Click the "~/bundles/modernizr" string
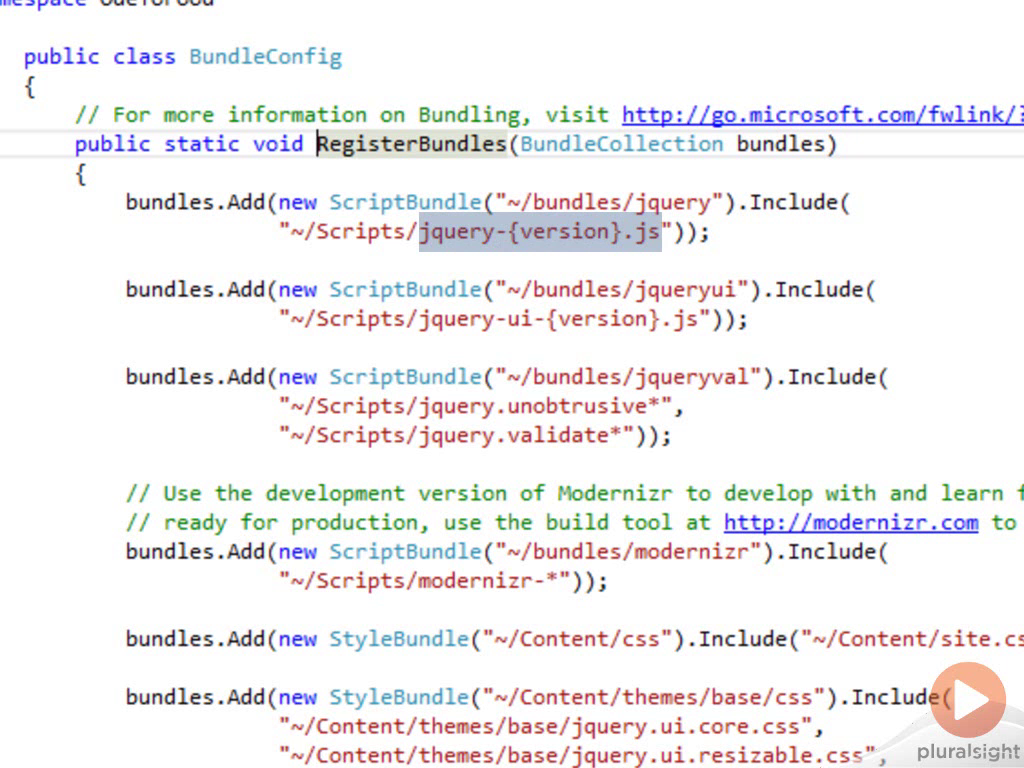This screenshot has width=1024, height=768. (x=628, y=552)
